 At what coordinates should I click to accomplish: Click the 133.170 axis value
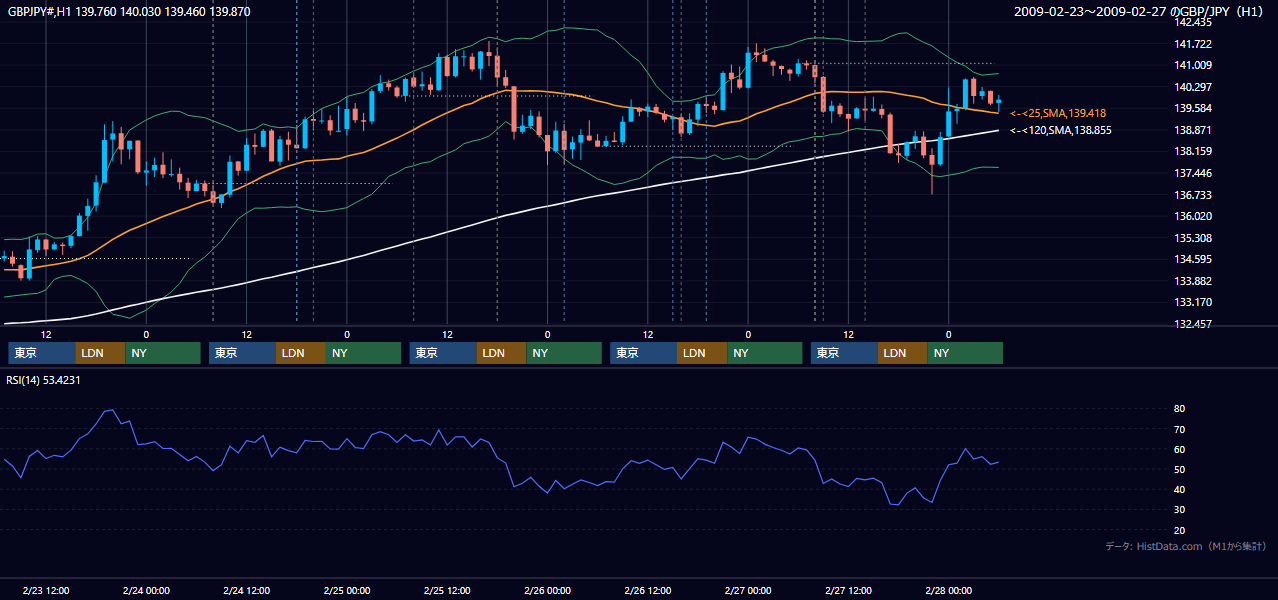click(x=1192, y=302)
